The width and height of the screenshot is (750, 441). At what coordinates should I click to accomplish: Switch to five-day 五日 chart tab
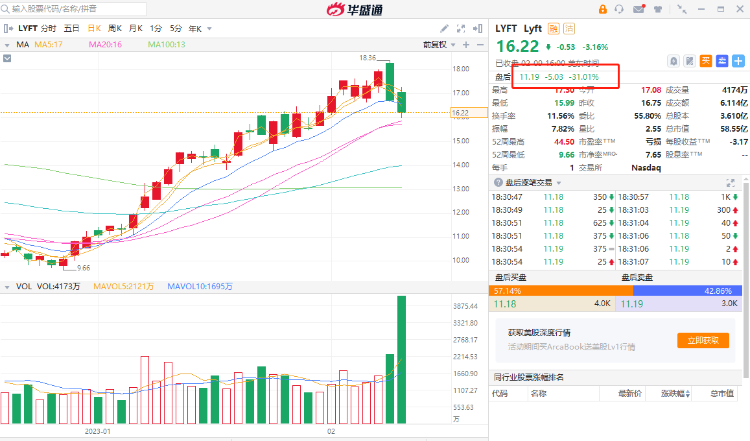(71, 29)
